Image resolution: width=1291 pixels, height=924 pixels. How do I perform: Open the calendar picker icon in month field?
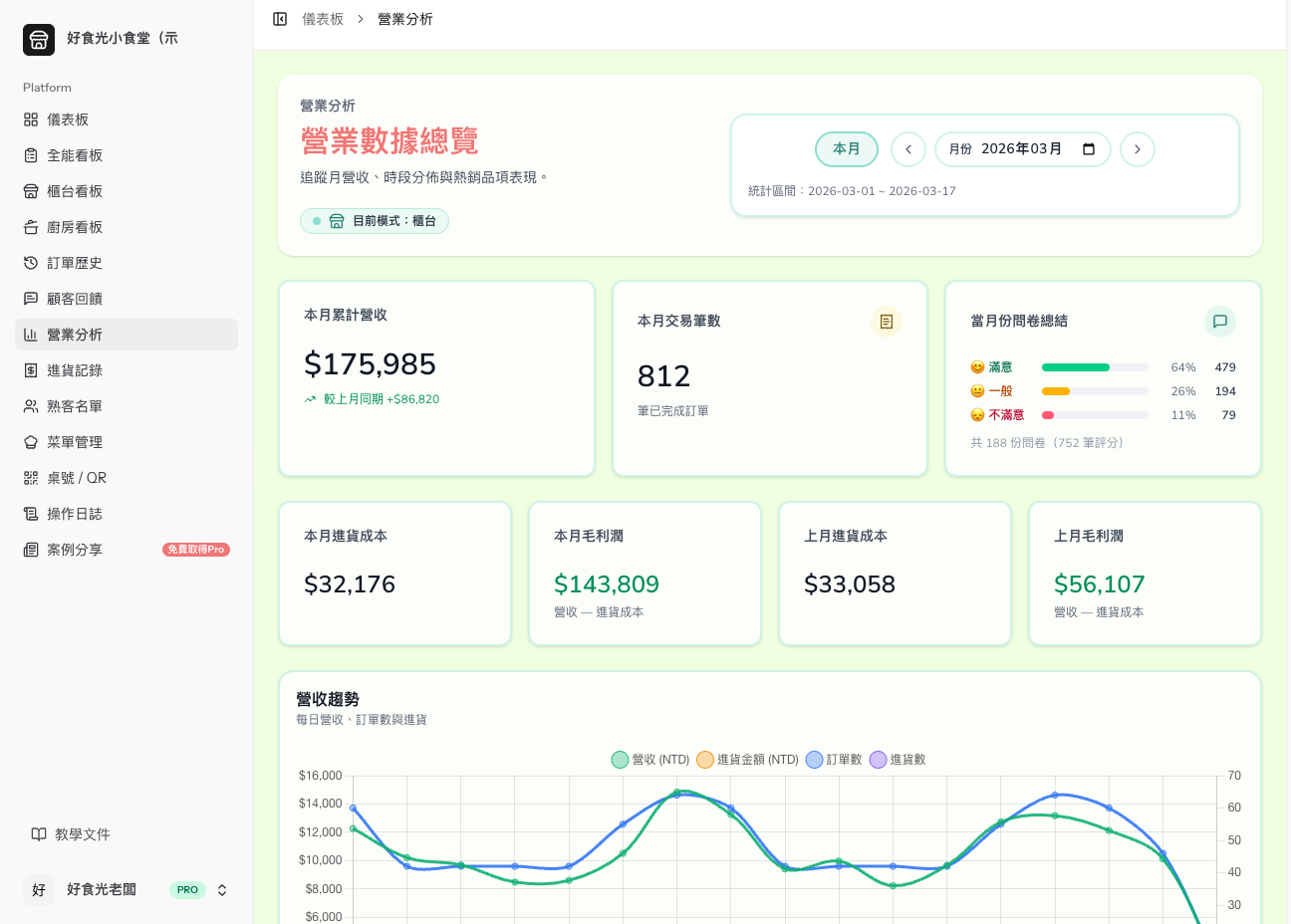click(1089, 149)
